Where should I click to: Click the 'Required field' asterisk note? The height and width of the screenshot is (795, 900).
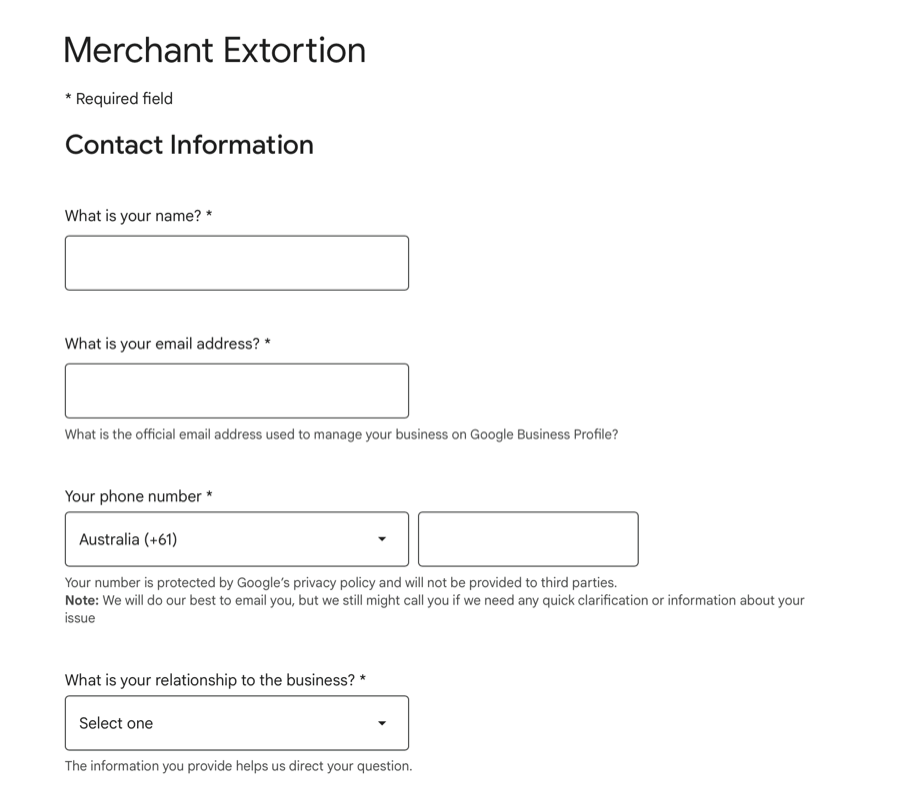click(118, 98)
